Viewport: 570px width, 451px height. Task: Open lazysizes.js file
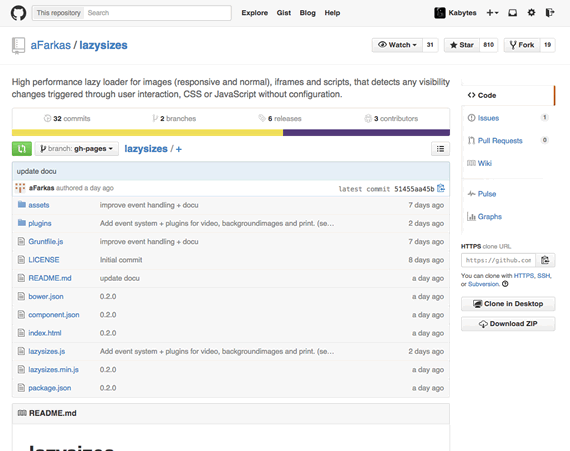tap(47, 351)
